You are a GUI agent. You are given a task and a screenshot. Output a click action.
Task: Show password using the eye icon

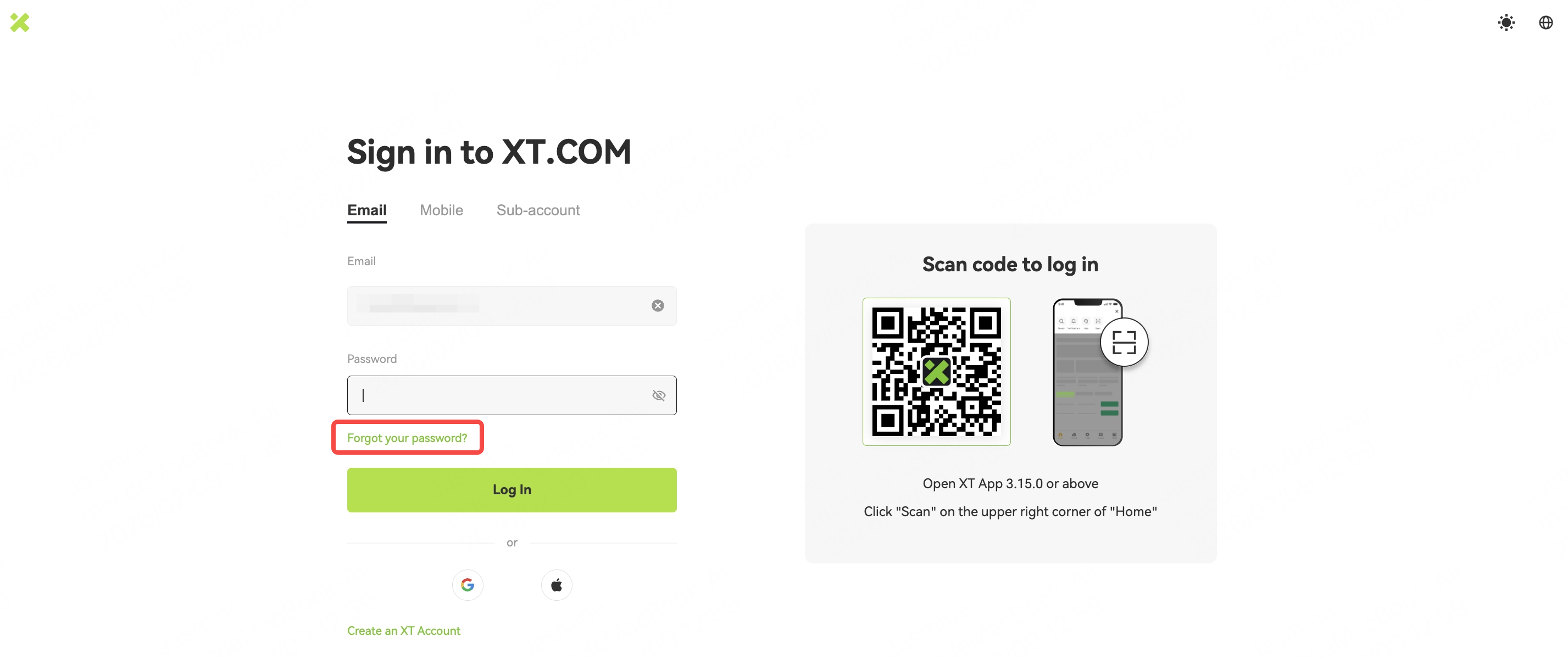(659, 395)
